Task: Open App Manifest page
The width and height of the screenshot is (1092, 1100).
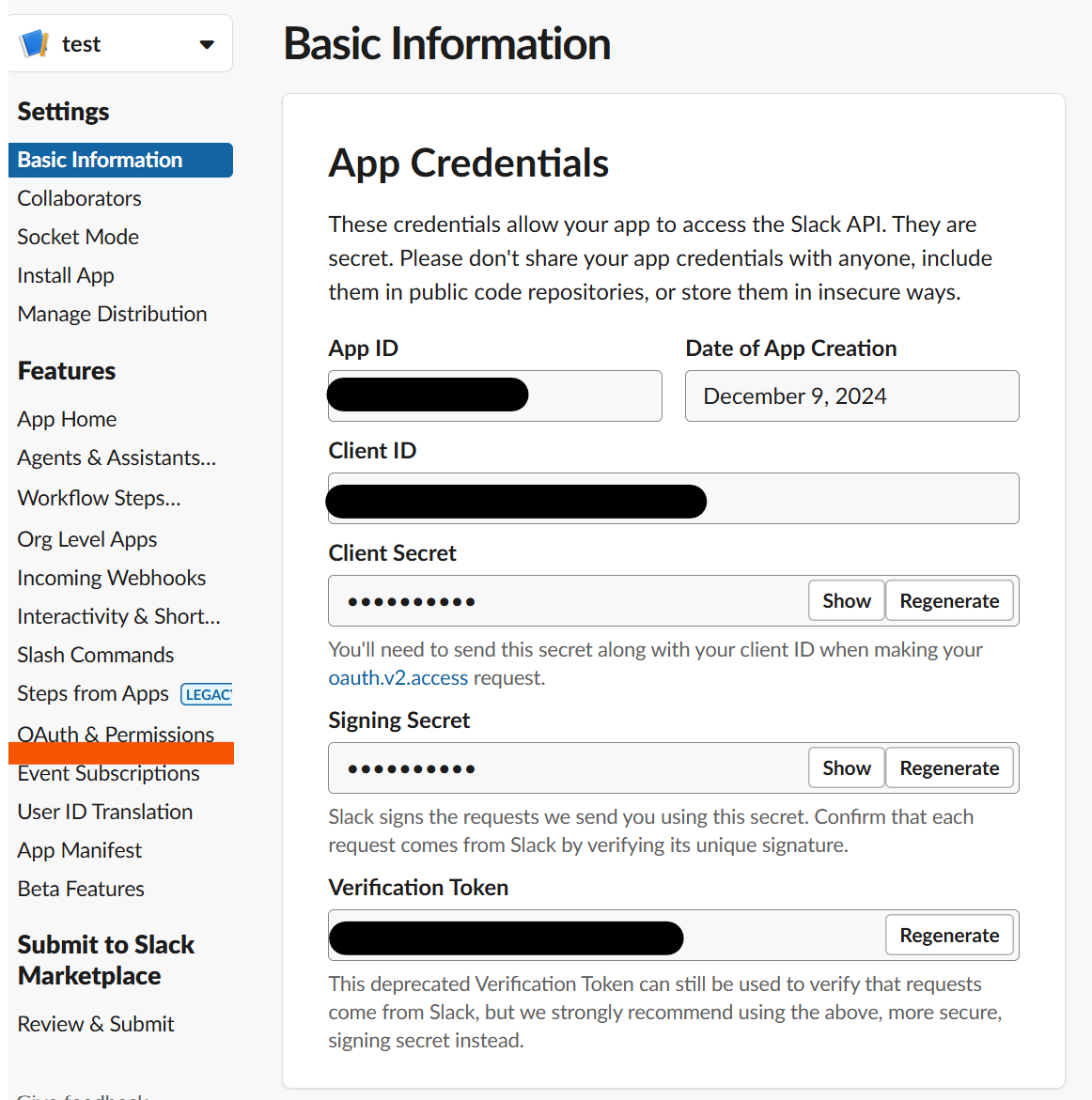Action: pos(79,850)
